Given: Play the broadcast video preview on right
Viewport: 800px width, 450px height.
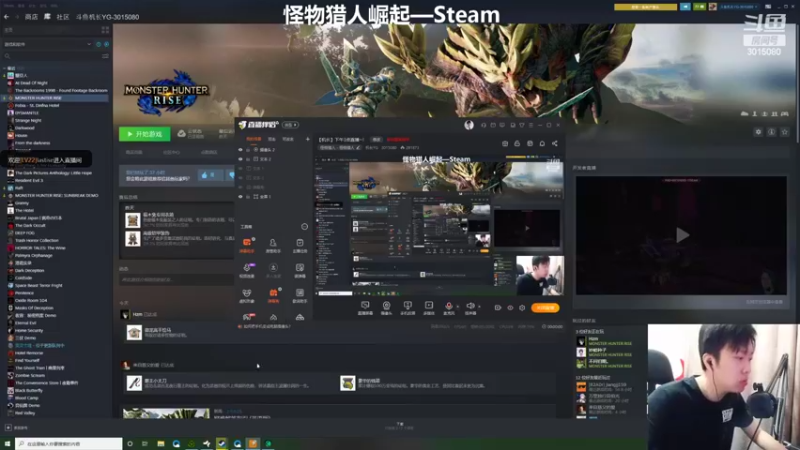Looking at the screenshot, I should (682, 235).
